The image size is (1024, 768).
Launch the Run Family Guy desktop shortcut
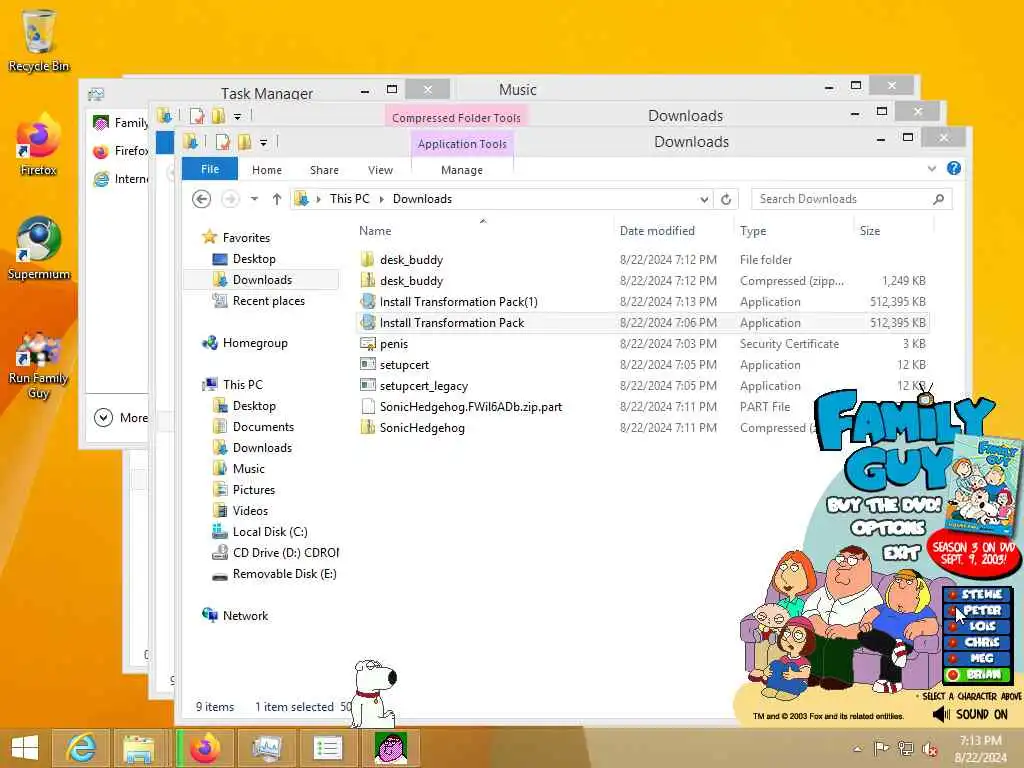coord(38,364)
